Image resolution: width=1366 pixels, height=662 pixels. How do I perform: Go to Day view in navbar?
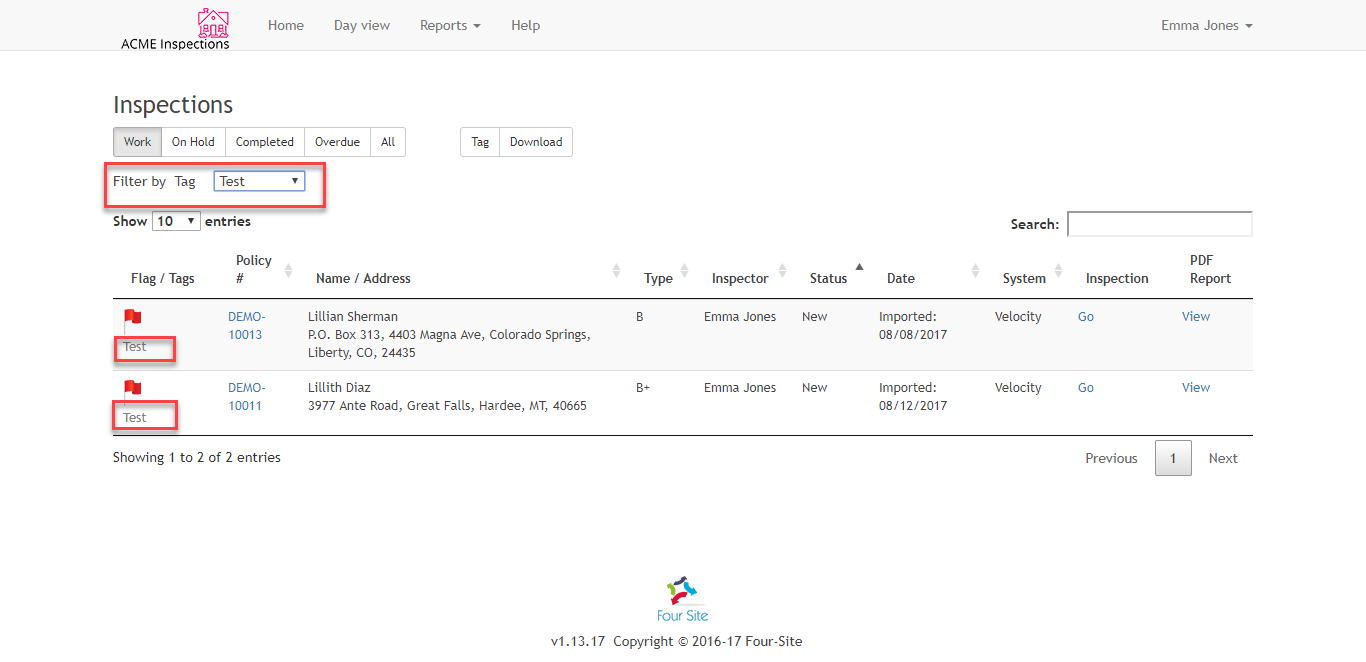[x=362, y=25]
